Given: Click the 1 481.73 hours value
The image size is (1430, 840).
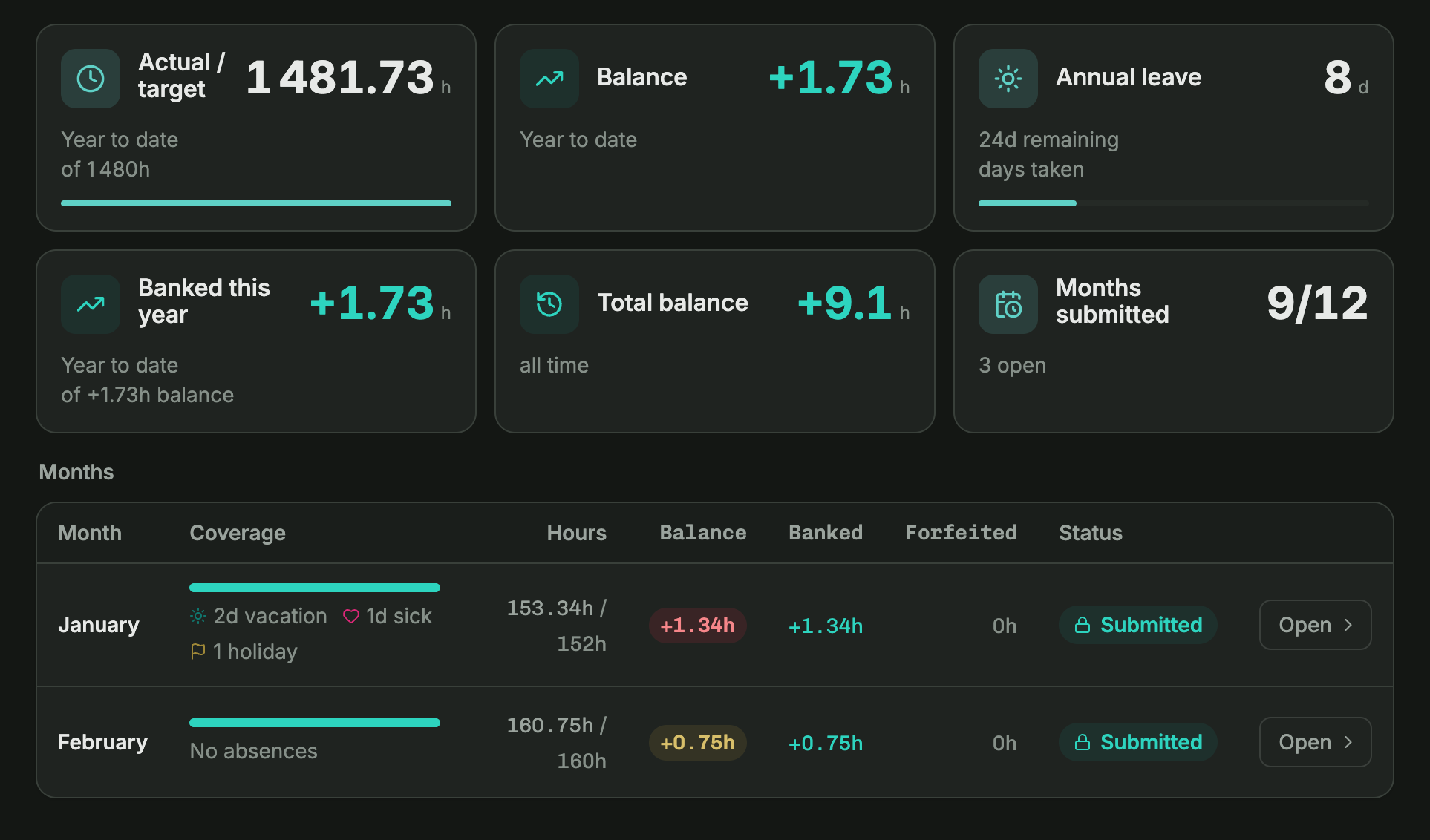Looking at the screenshot, I should (340, 77).
